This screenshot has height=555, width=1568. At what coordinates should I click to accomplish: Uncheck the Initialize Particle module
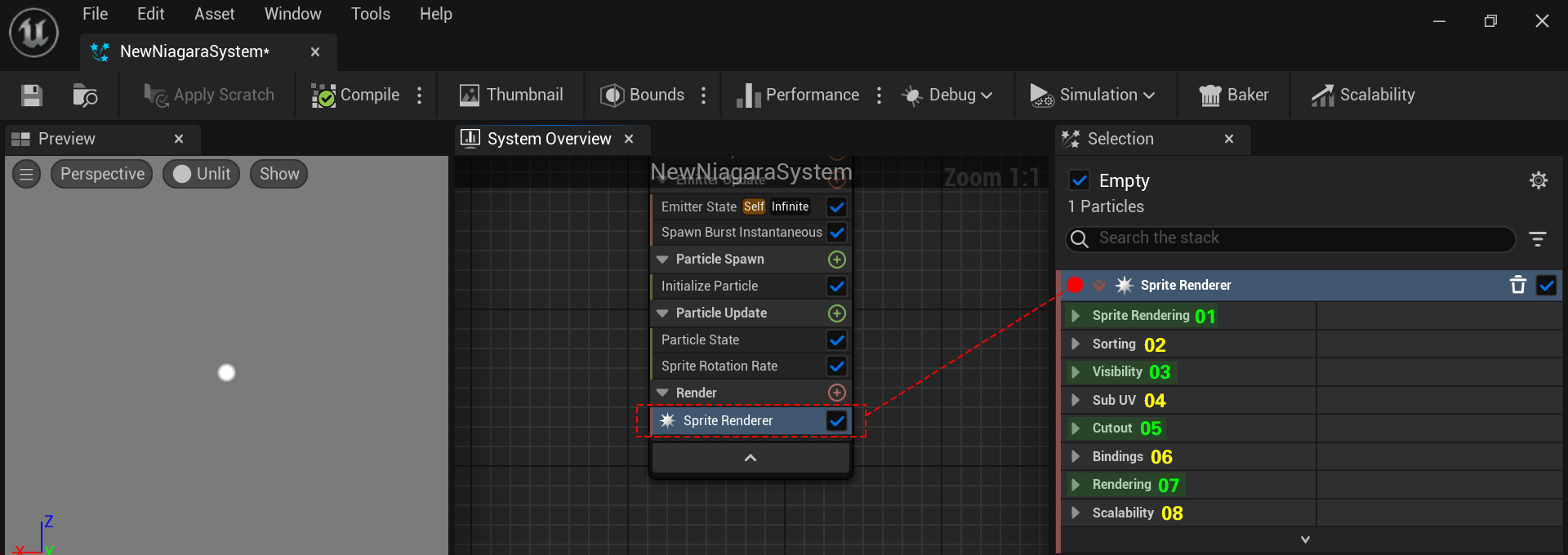coord(836,286)
